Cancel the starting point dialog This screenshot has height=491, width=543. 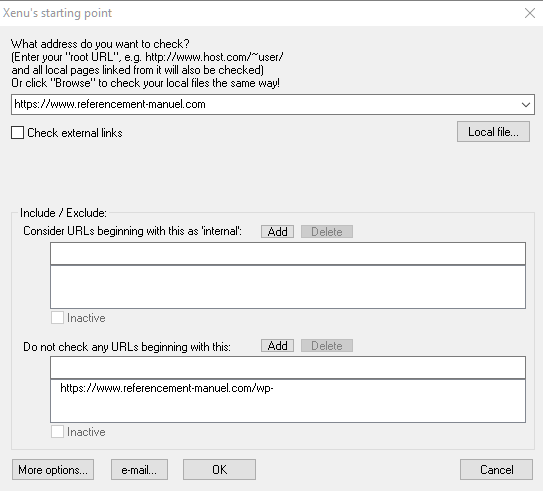coord(496,470)
